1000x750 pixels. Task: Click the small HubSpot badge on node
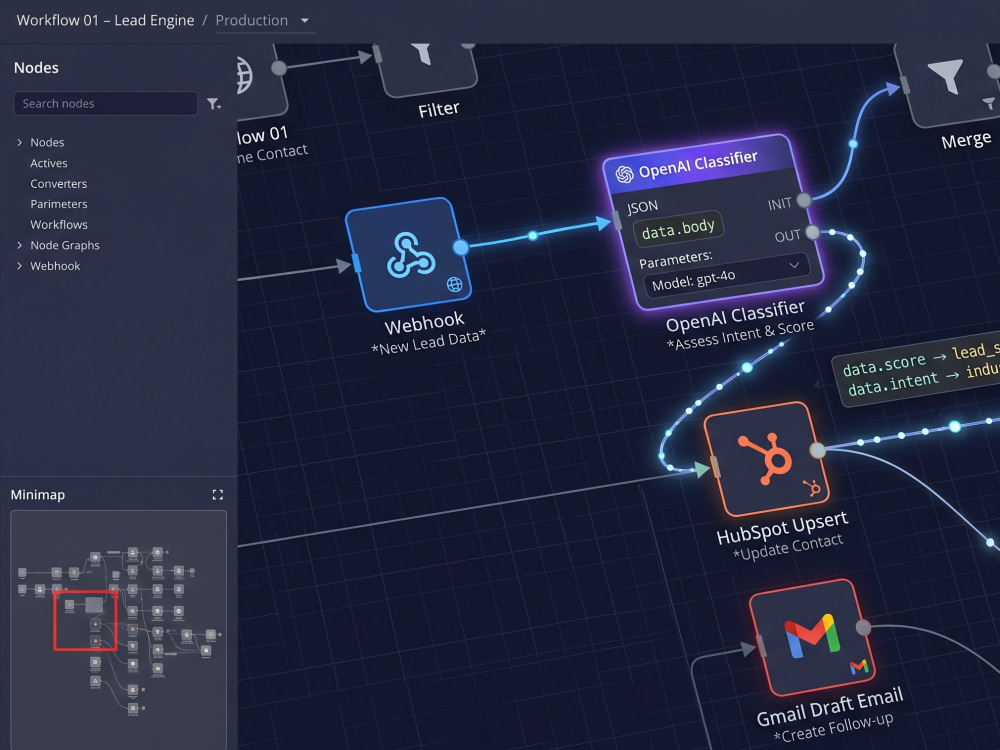click(812, 488)
